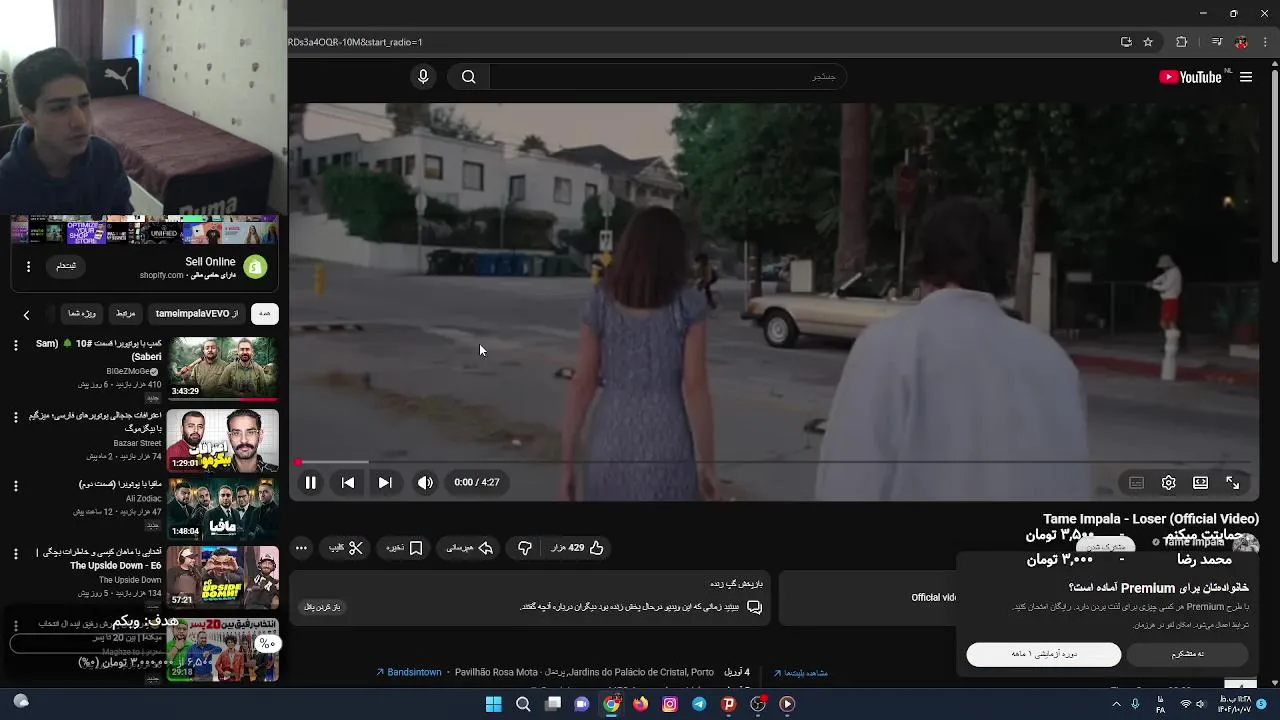Skip to the next video
The width and height of the screenshot is (1280, 720).
(385, 482)
